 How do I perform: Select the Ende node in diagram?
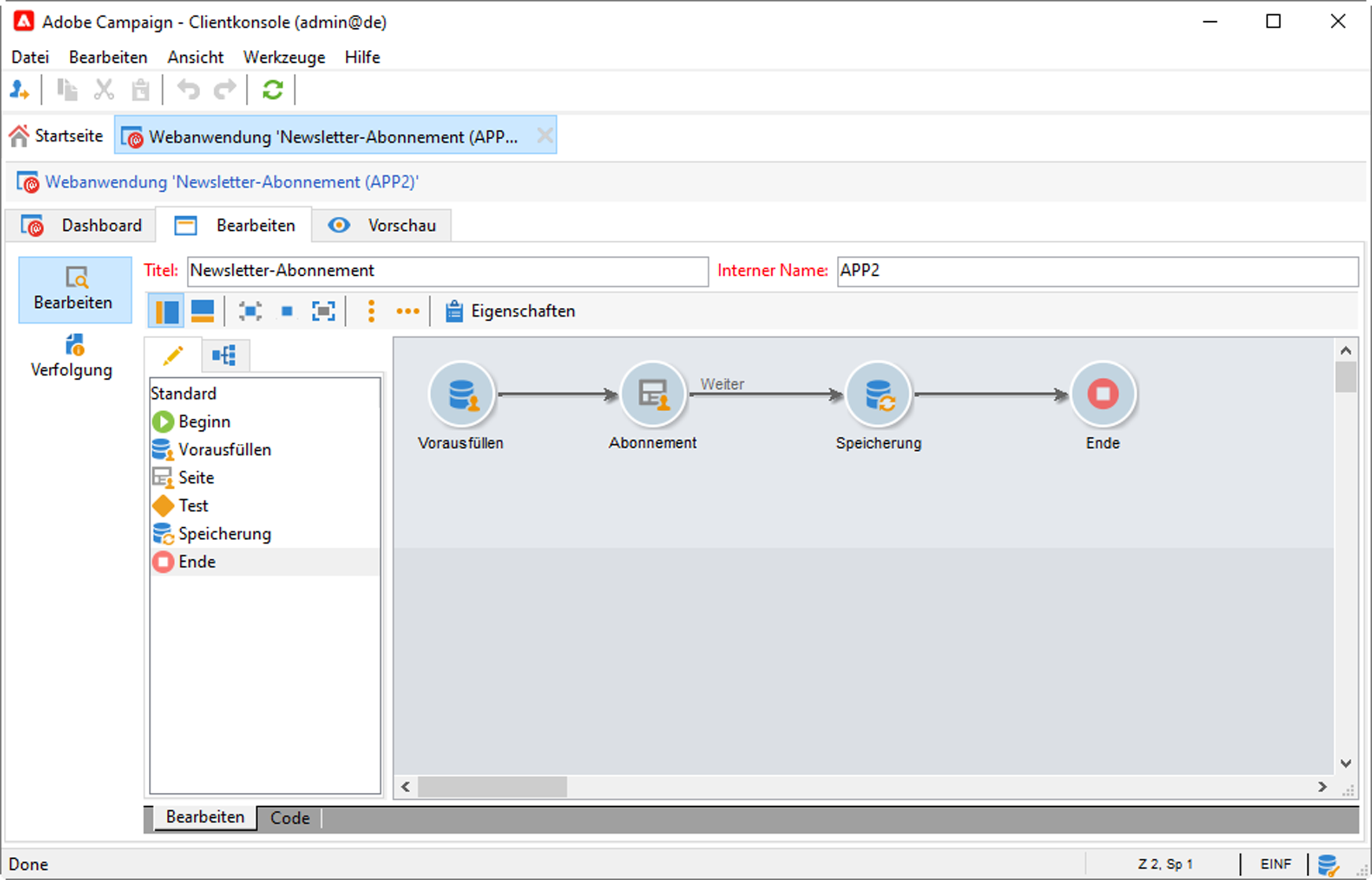pos(1102,394)
